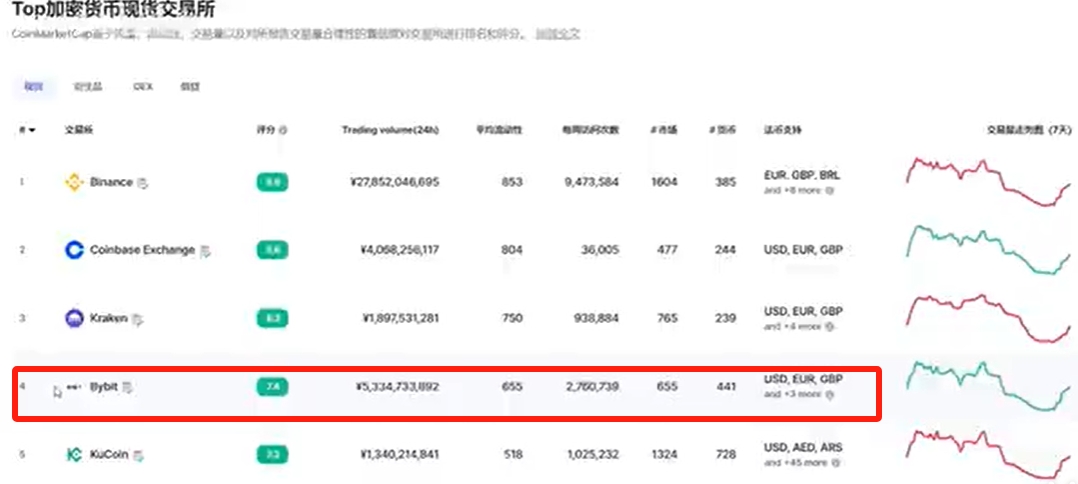Click the small icon beside the Kraken name

point(138,319)
